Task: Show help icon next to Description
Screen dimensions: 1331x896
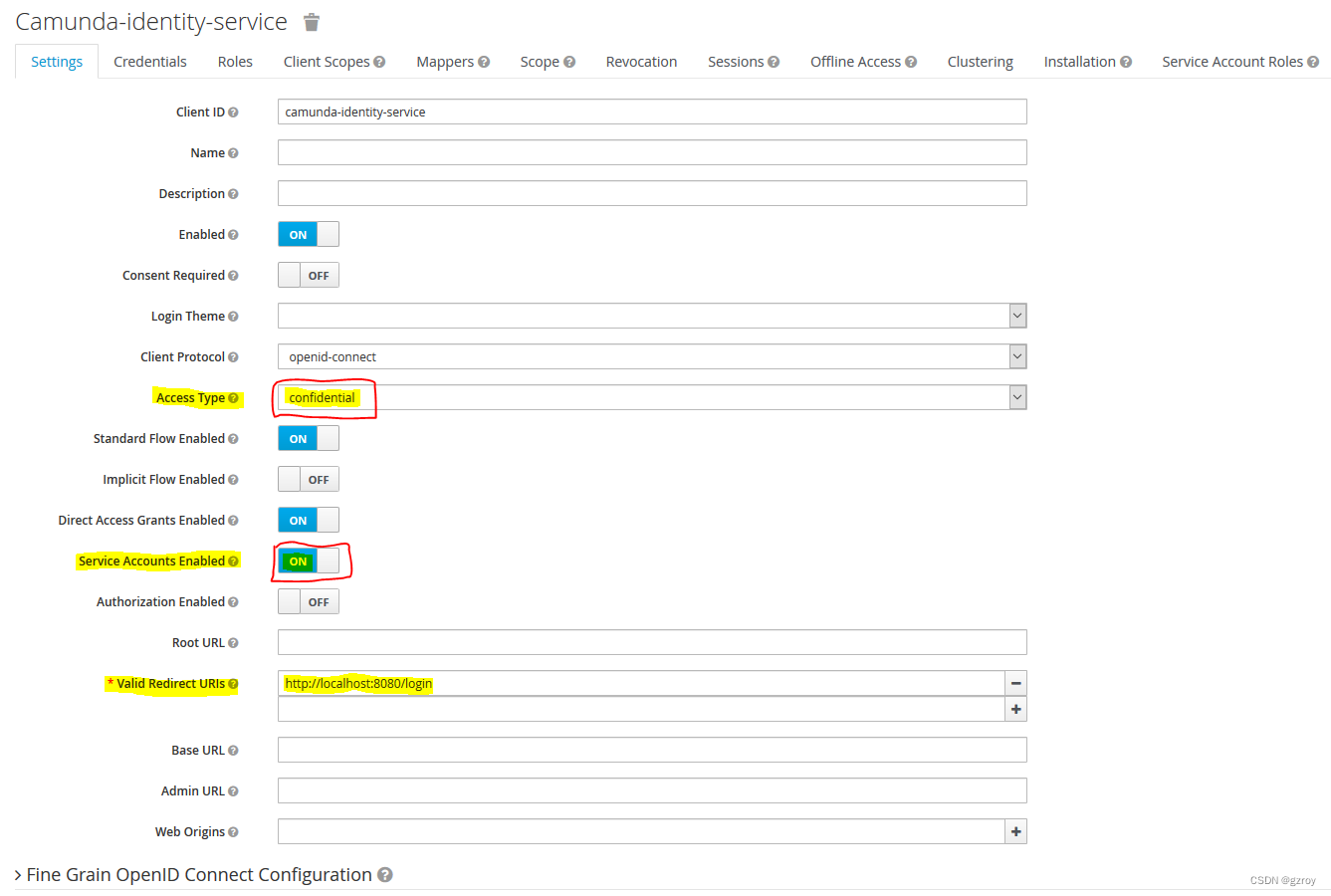Action: click(233, 194)
